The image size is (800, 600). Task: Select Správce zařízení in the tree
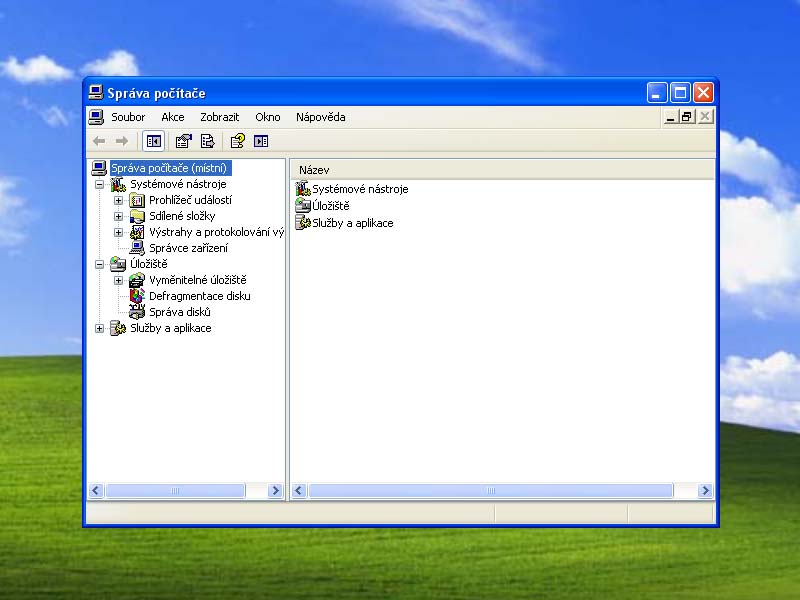(188, 248)
